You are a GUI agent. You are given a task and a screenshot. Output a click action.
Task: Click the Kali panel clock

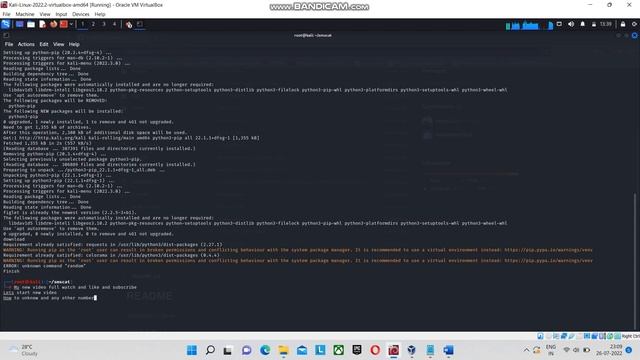tap(606, 24)
